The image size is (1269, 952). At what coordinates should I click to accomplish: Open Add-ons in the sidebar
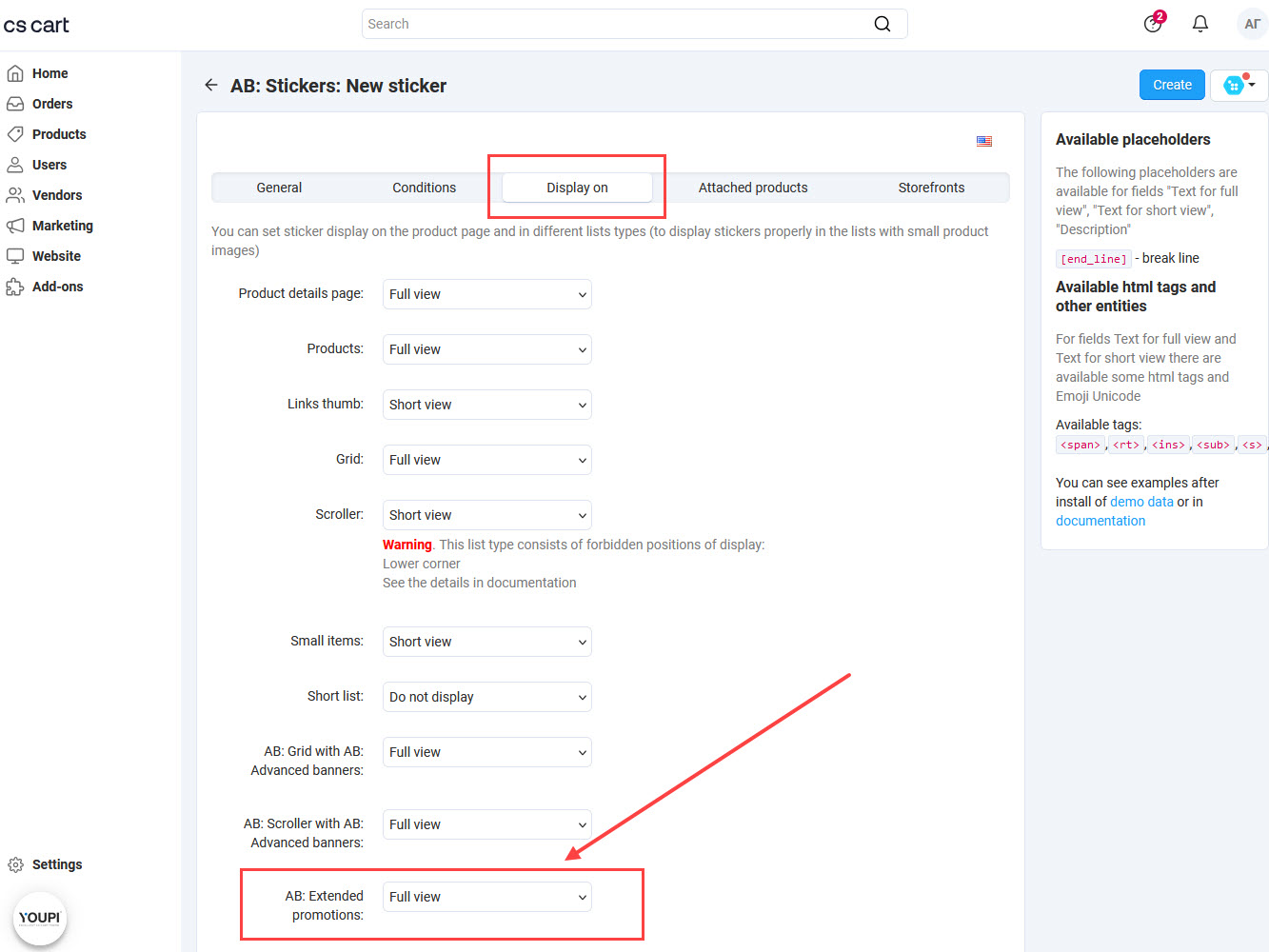tap(57, 287)
